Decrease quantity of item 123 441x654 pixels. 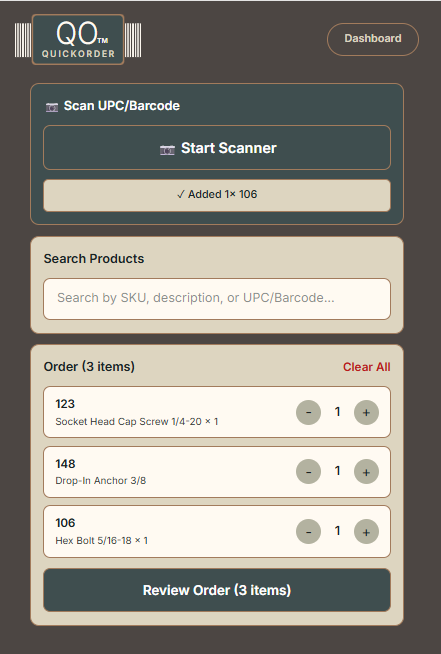[308, 413]
